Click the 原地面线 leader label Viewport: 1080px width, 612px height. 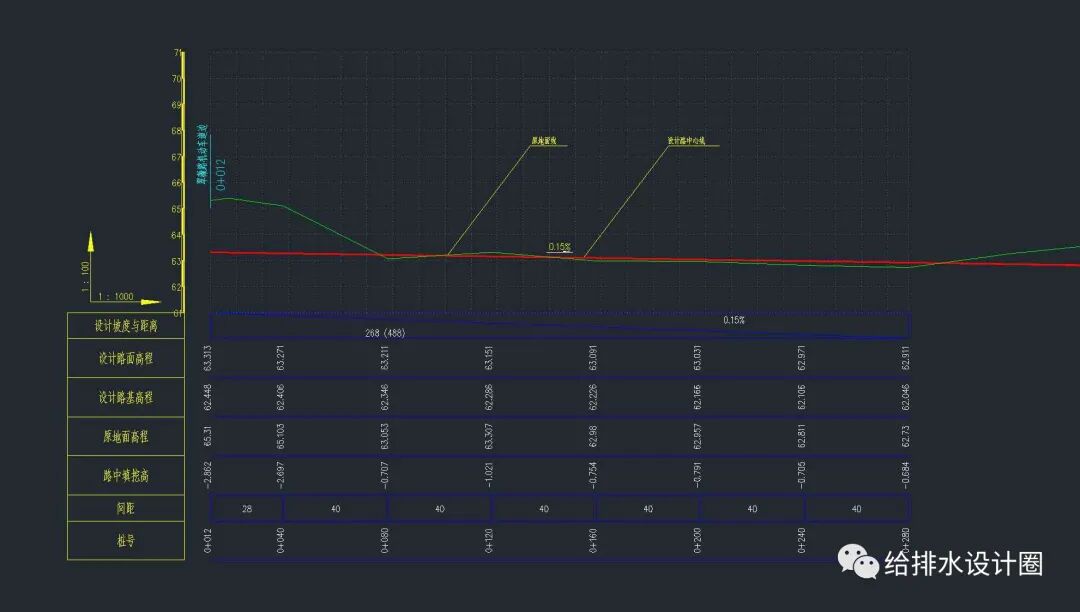click(543, 140)
